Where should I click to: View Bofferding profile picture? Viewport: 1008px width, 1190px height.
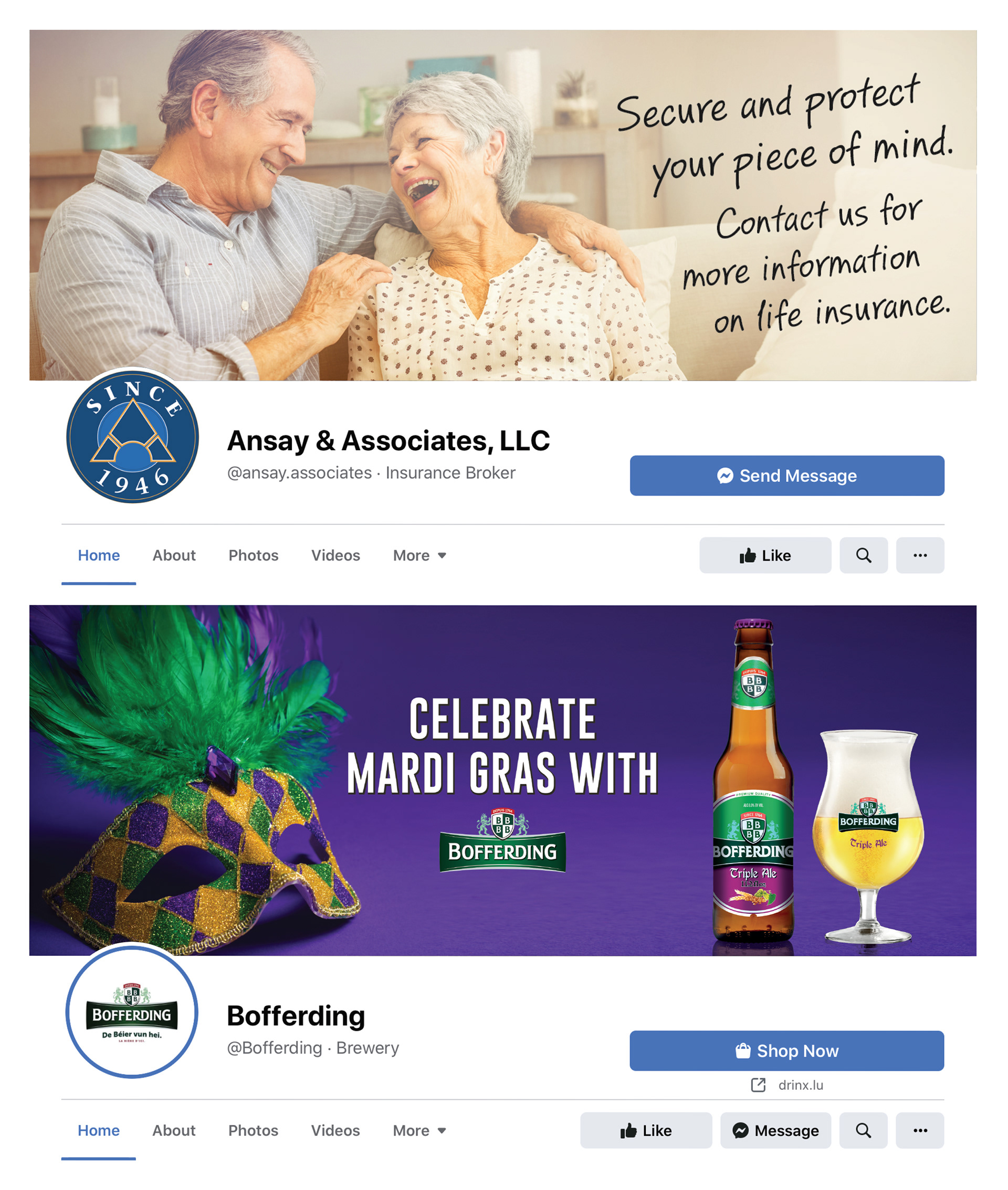pyautogui.click(x=132, y=1012)
